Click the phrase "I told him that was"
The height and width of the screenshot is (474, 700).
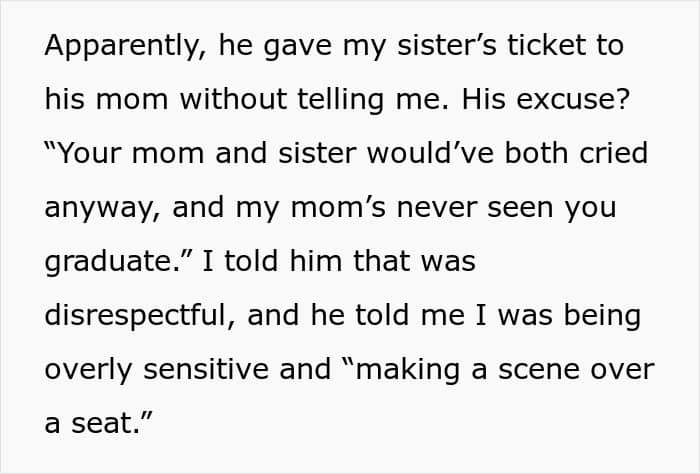339,261
